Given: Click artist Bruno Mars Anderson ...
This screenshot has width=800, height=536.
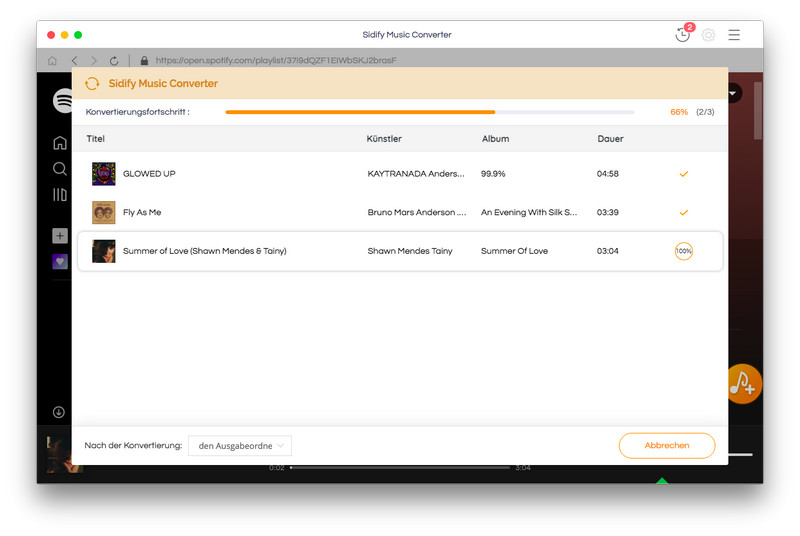Looking at the screenshot, I should pyautogui.click(x=417, y=213).
